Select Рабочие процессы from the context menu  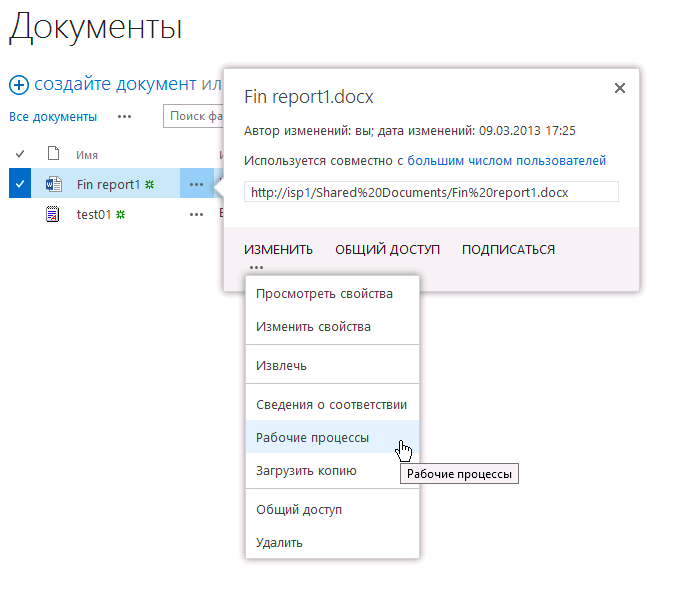click(x=312, y=438)
